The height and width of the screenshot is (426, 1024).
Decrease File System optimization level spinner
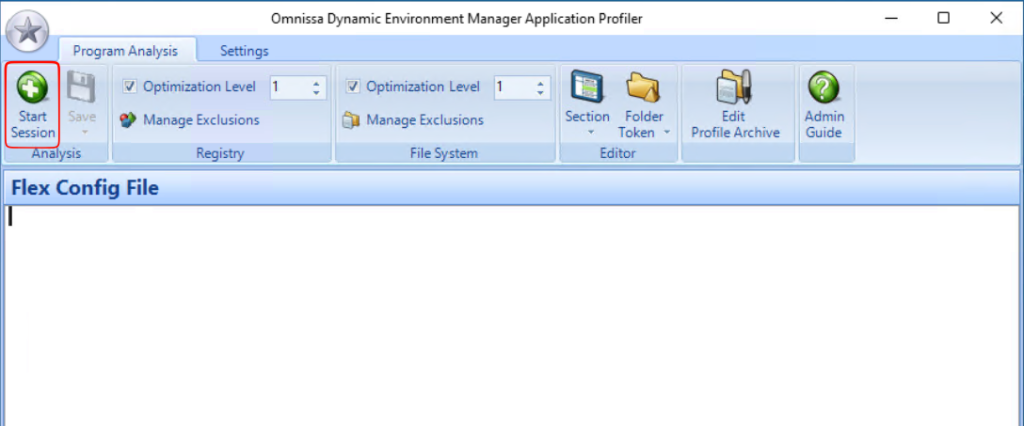point(540,92)
